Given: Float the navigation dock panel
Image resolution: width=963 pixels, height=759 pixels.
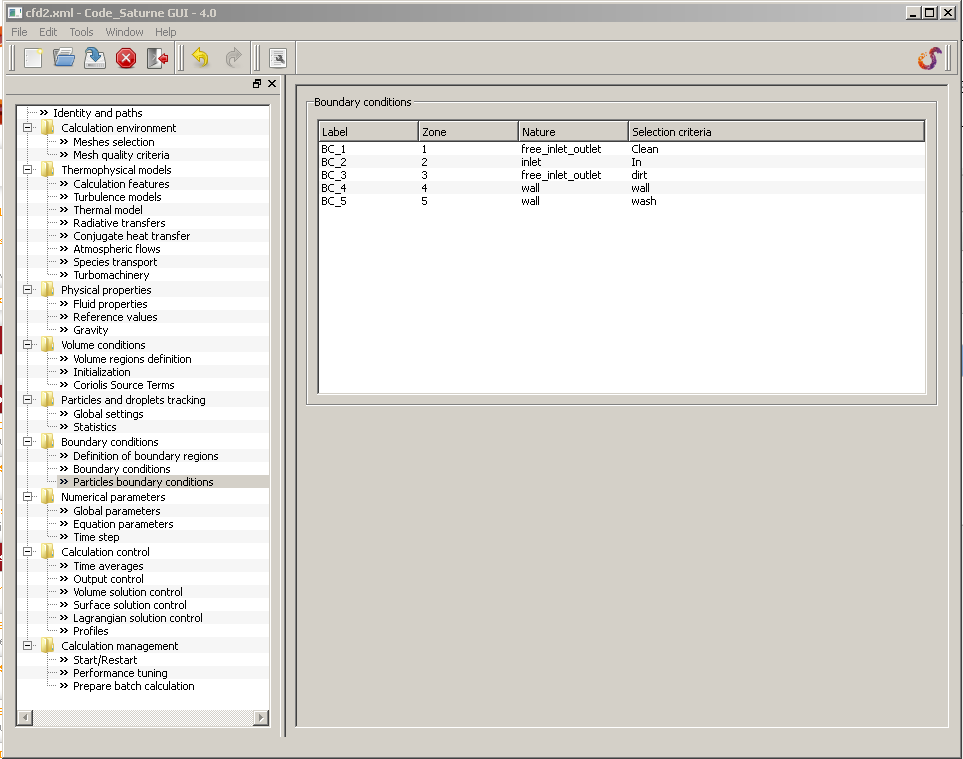Looking at the screenshot, I should tap(257, 84).
